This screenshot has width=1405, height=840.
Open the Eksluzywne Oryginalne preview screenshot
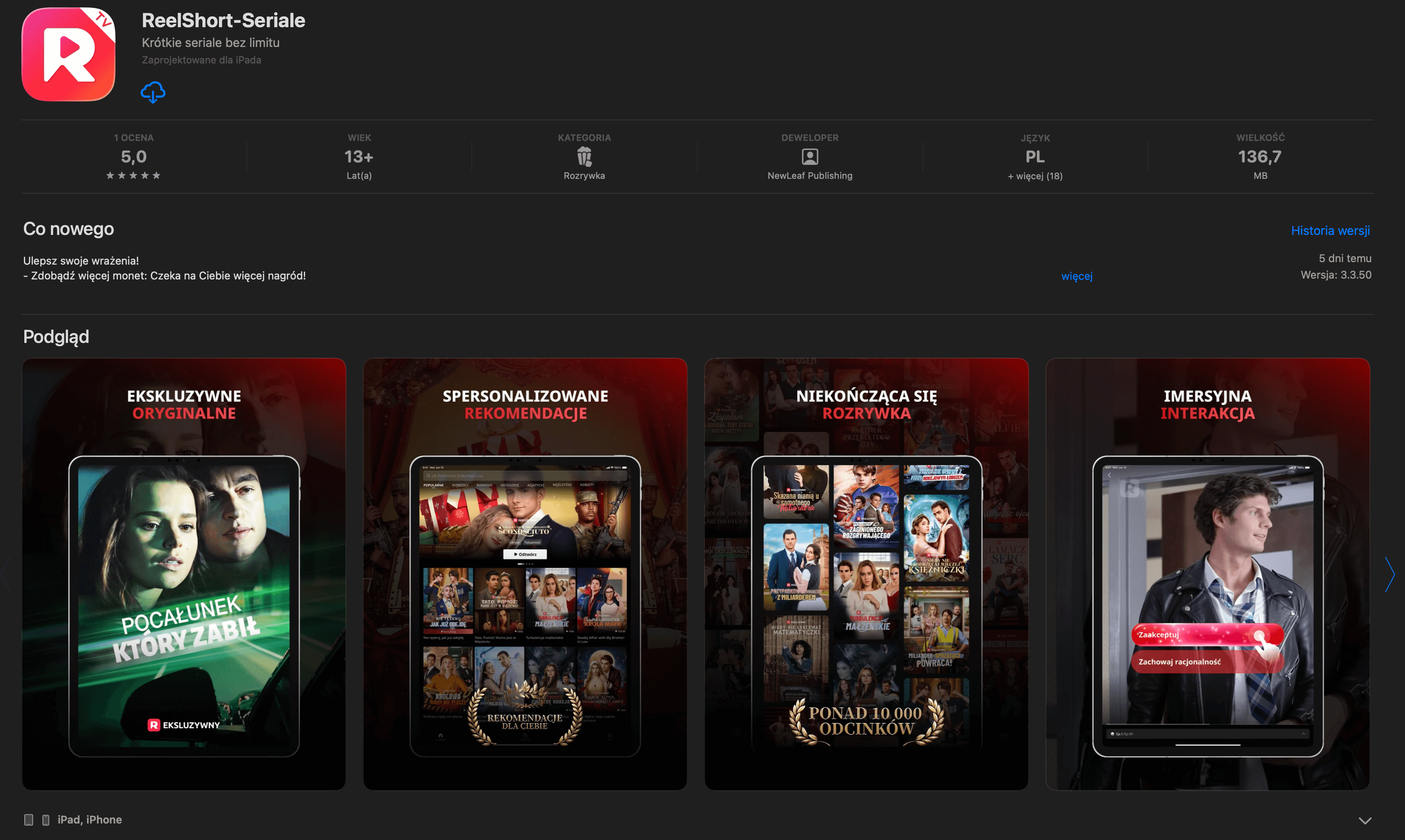tap(184, 573)
